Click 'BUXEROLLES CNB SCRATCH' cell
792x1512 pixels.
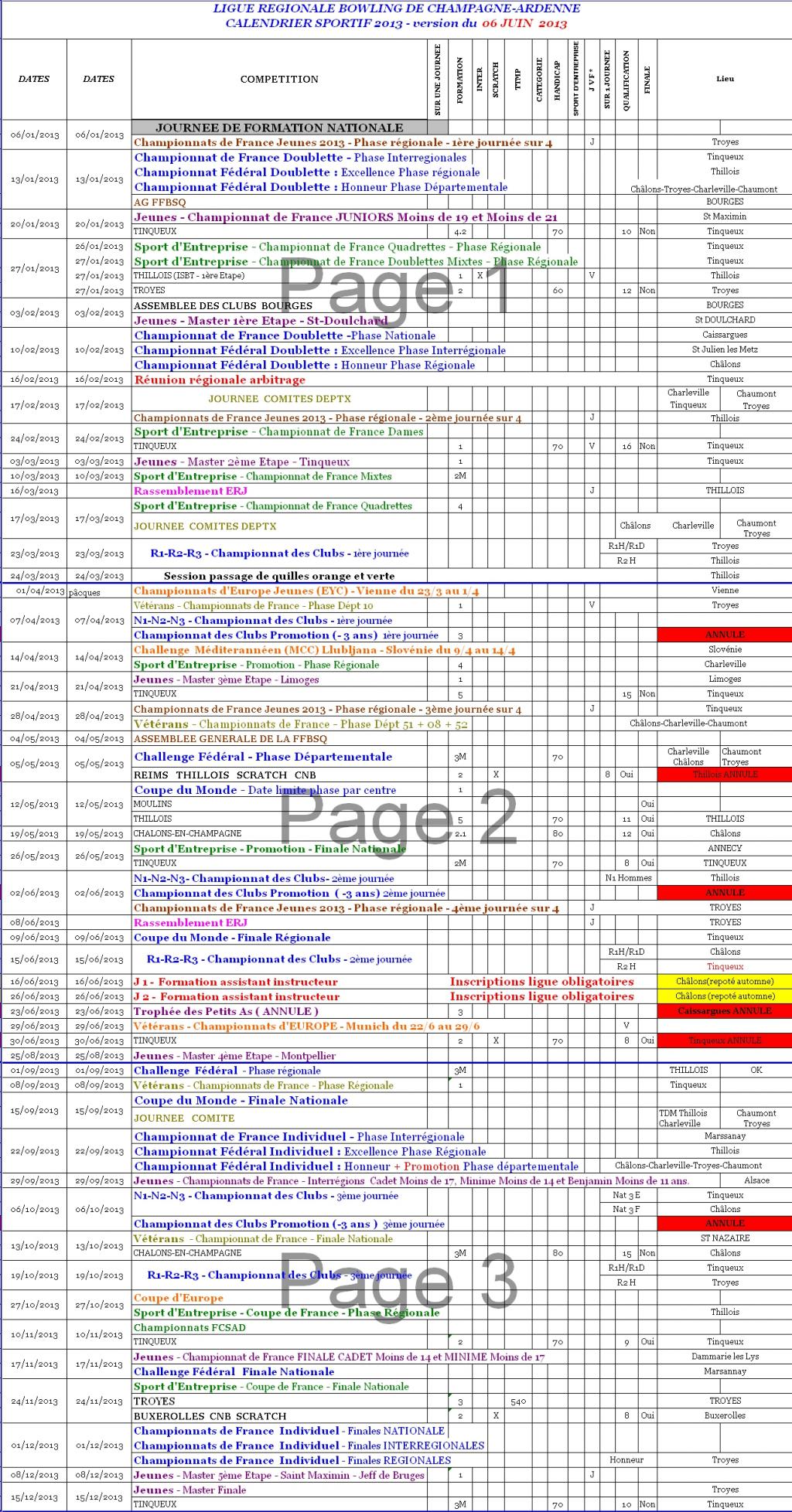pyautogui.click(x=210, y=1416)
